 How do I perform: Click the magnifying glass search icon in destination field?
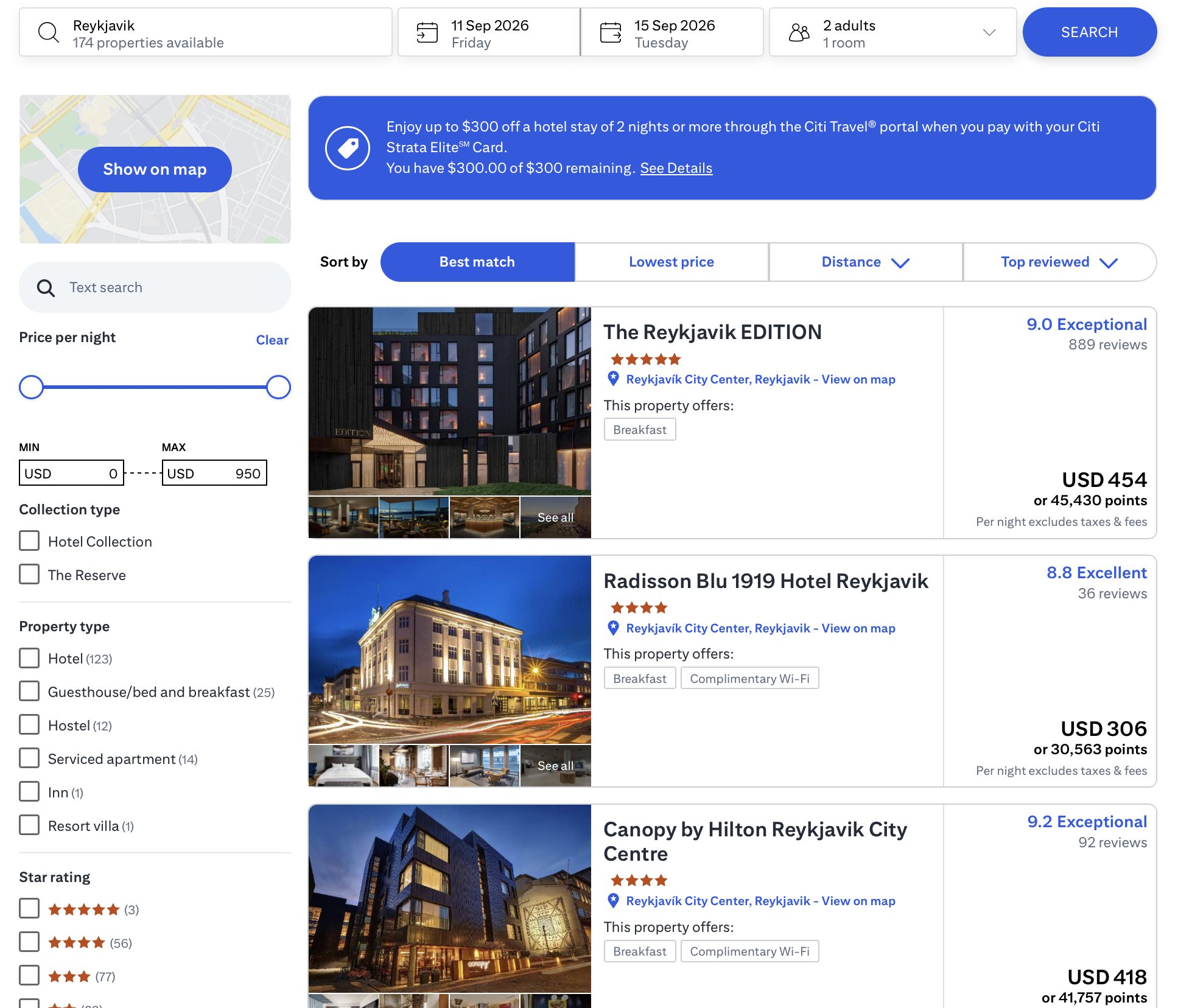(49, 32)
